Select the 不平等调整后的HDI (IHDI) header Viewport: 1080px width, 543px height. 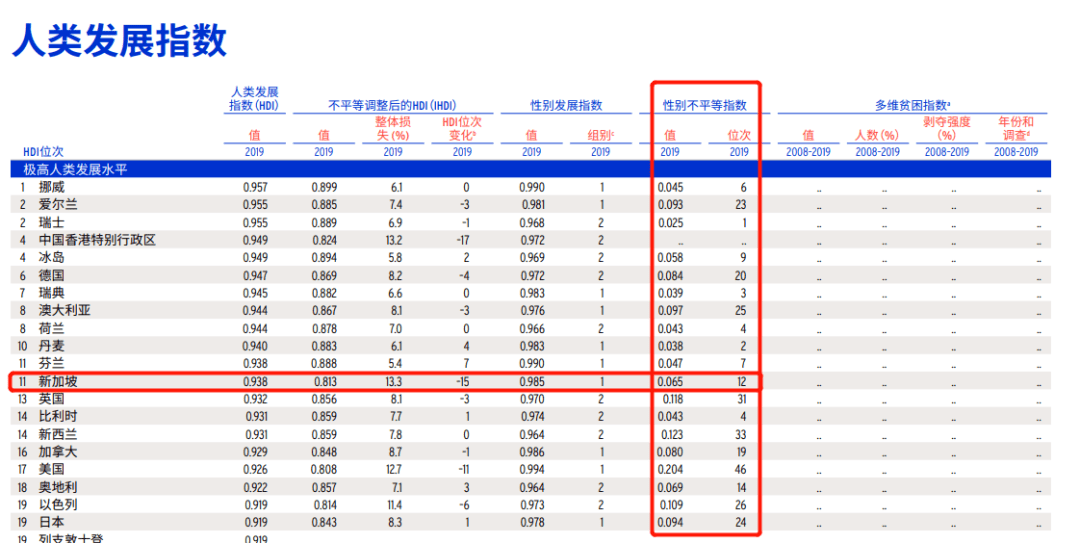pos(392,105)
